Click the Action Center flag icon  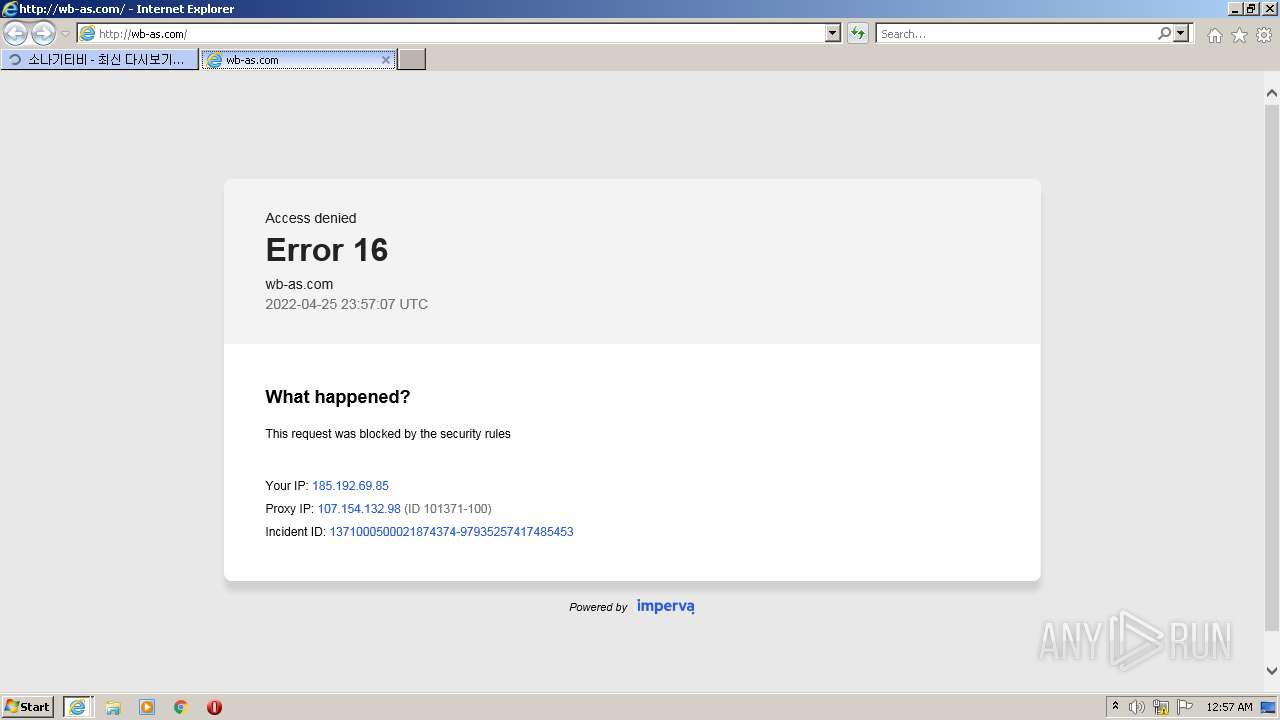[1185, 707]
